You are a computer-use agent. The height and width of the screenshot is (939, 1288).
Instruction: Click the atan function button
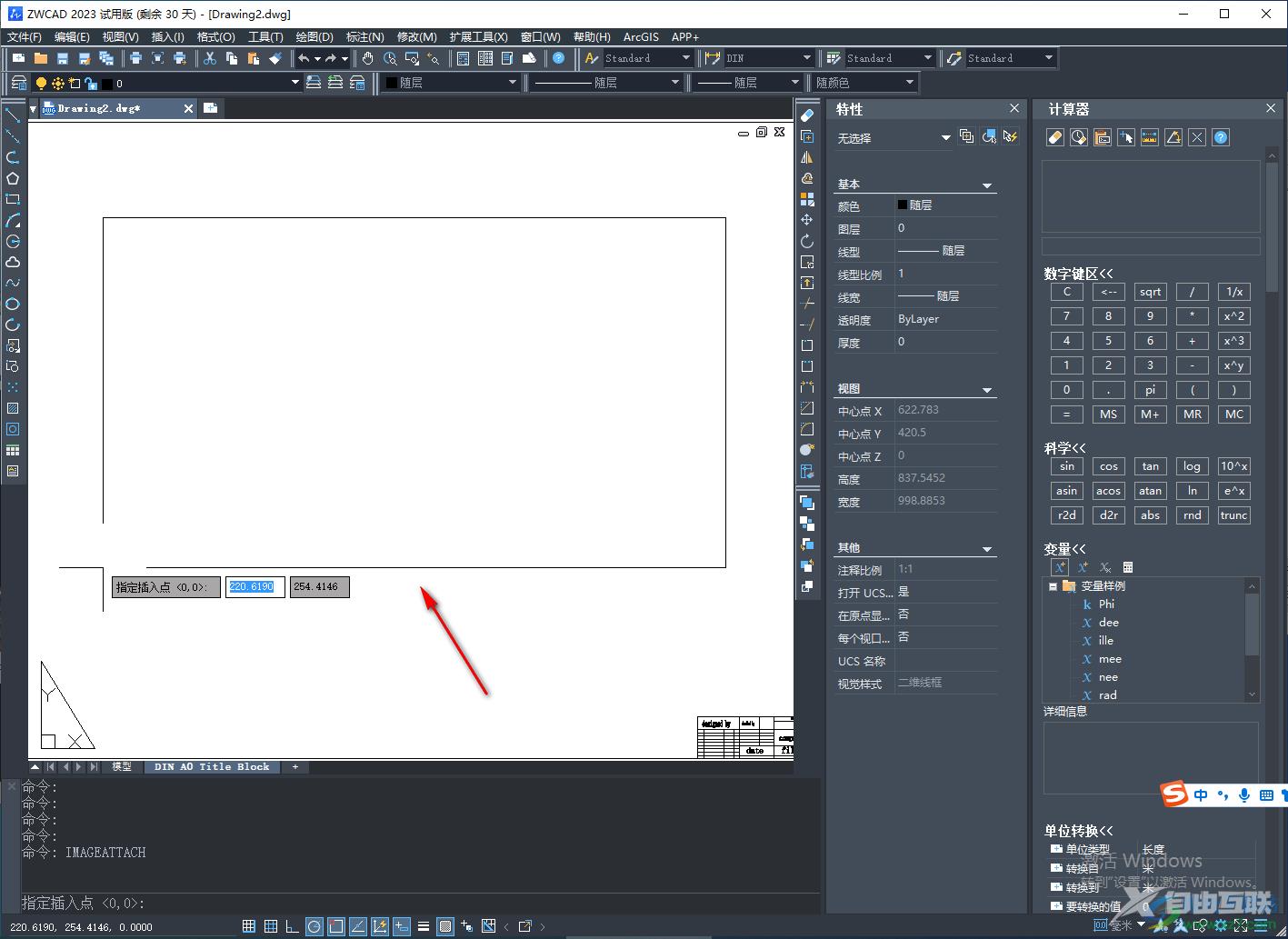pos(1150,491)
